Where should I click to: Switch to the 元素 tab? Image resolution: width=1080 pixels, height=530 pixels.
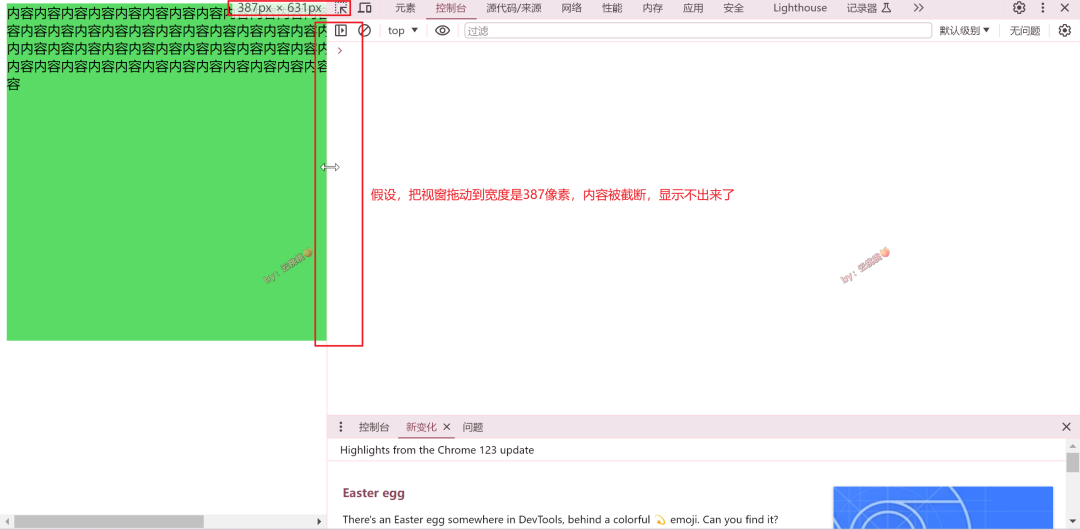(x=405, y=8)
